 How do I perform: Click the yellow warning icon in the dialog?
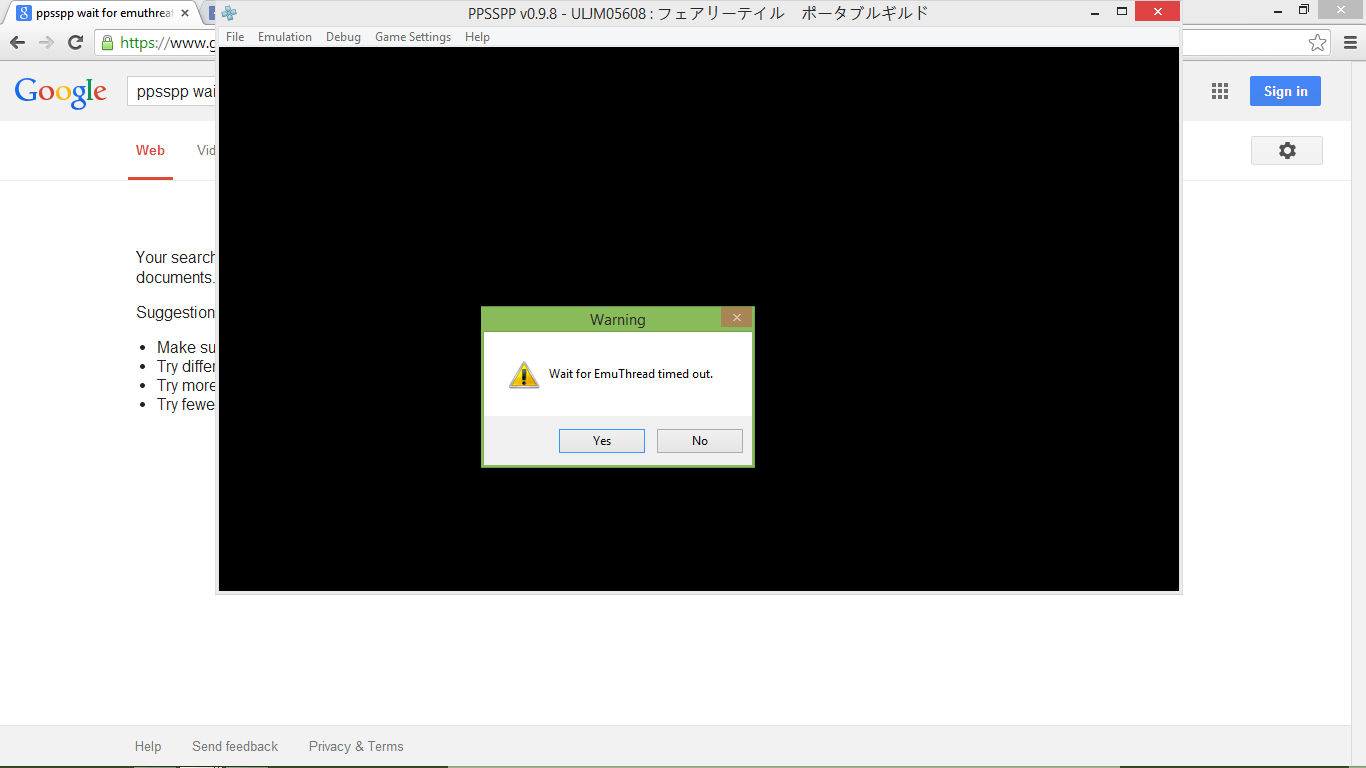point(524,375)
